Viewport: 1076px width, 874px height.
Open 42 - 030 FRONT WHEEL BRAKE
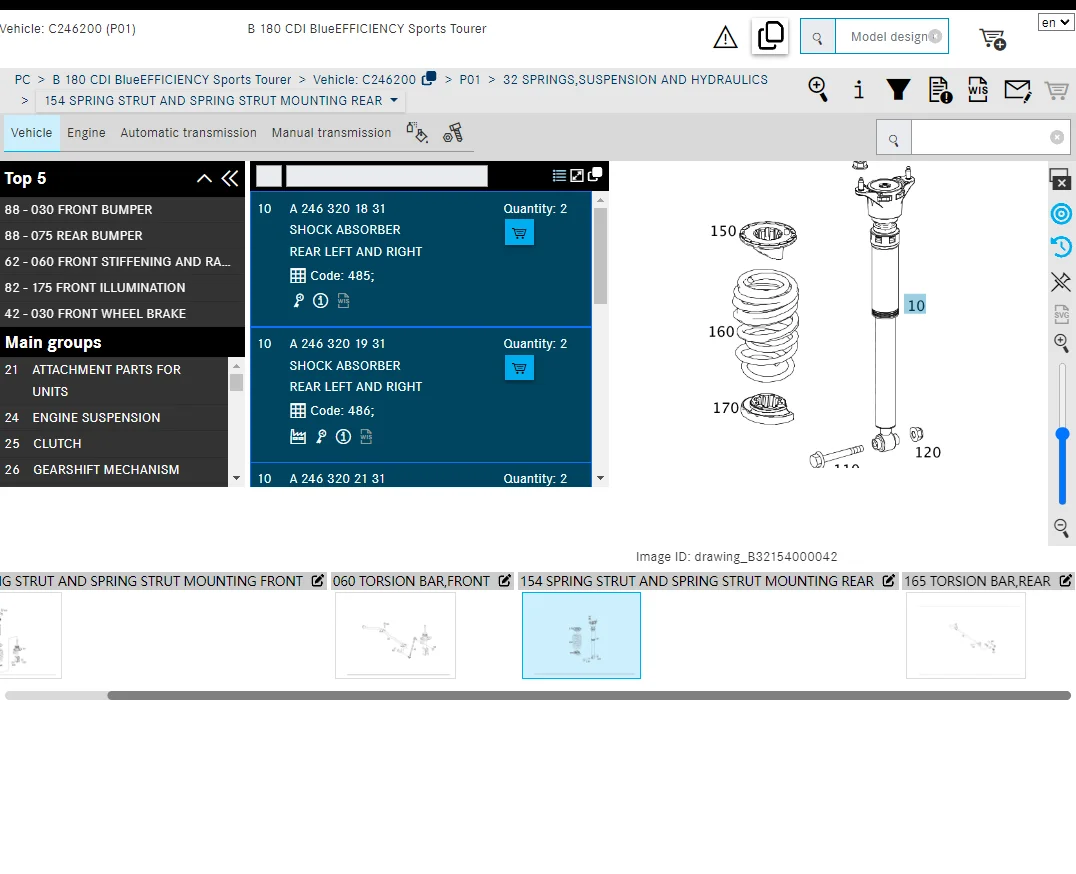(122, 314)
